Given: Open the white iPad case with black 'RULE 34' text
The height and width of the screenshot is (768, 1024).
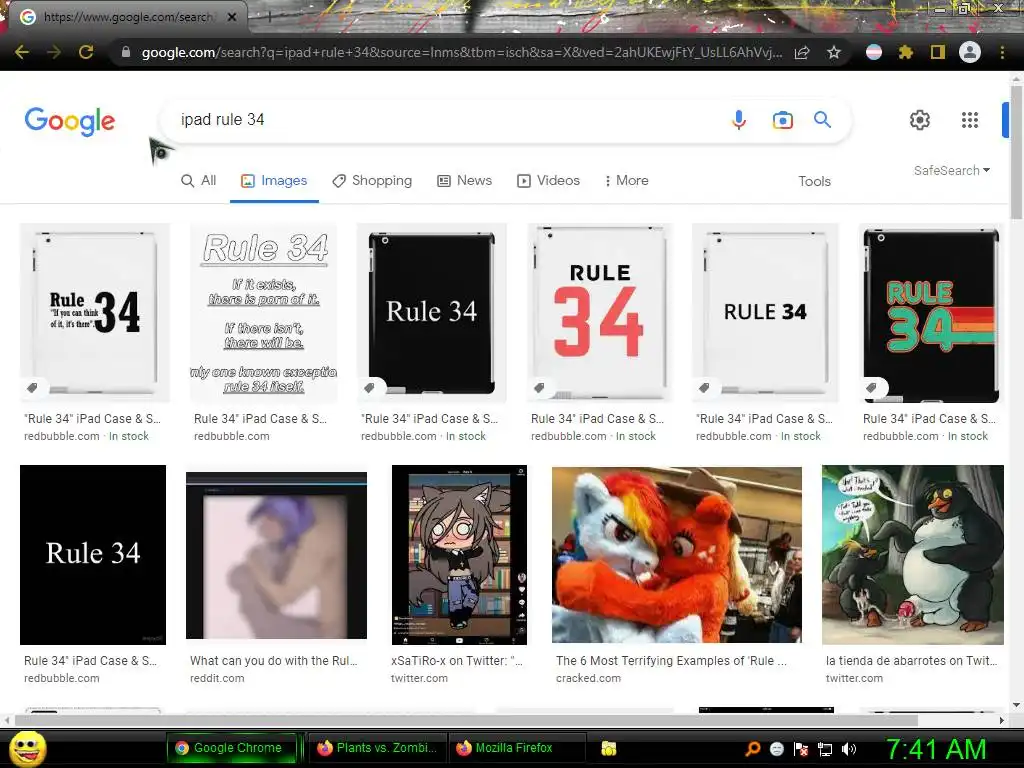Looking at the screenshot, I should click(765, 312).
